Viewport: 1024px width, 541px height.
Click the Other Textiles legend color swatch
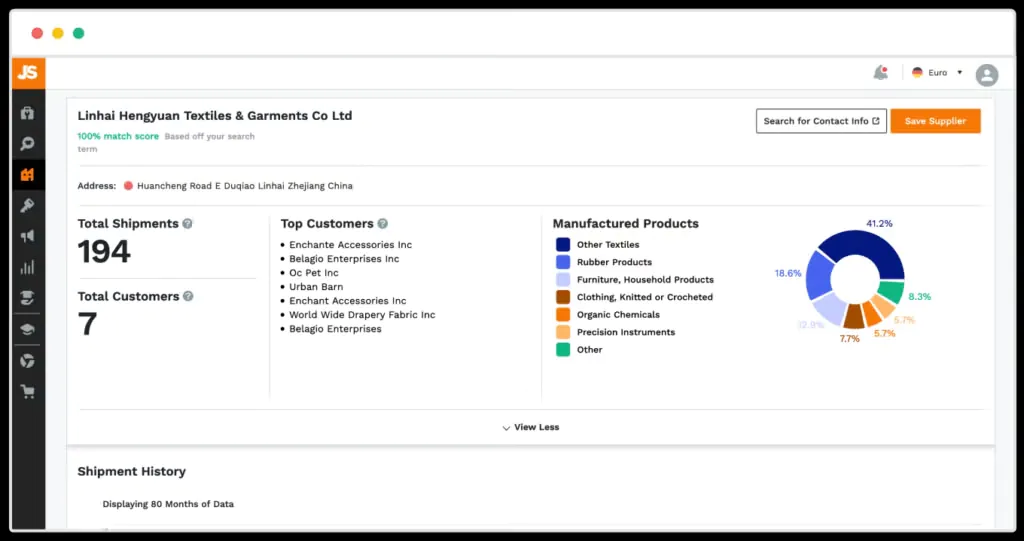563,245
